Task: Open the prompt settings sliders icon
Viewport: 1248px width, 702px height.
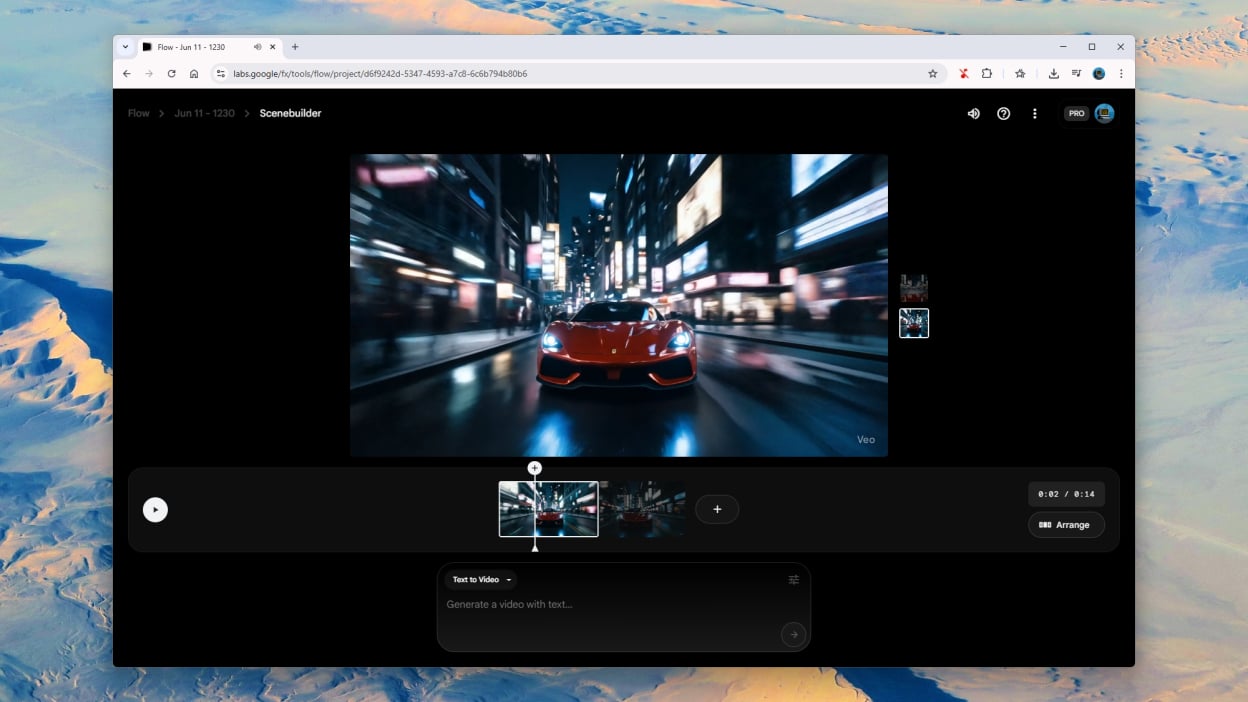Action: coord(793,580)
